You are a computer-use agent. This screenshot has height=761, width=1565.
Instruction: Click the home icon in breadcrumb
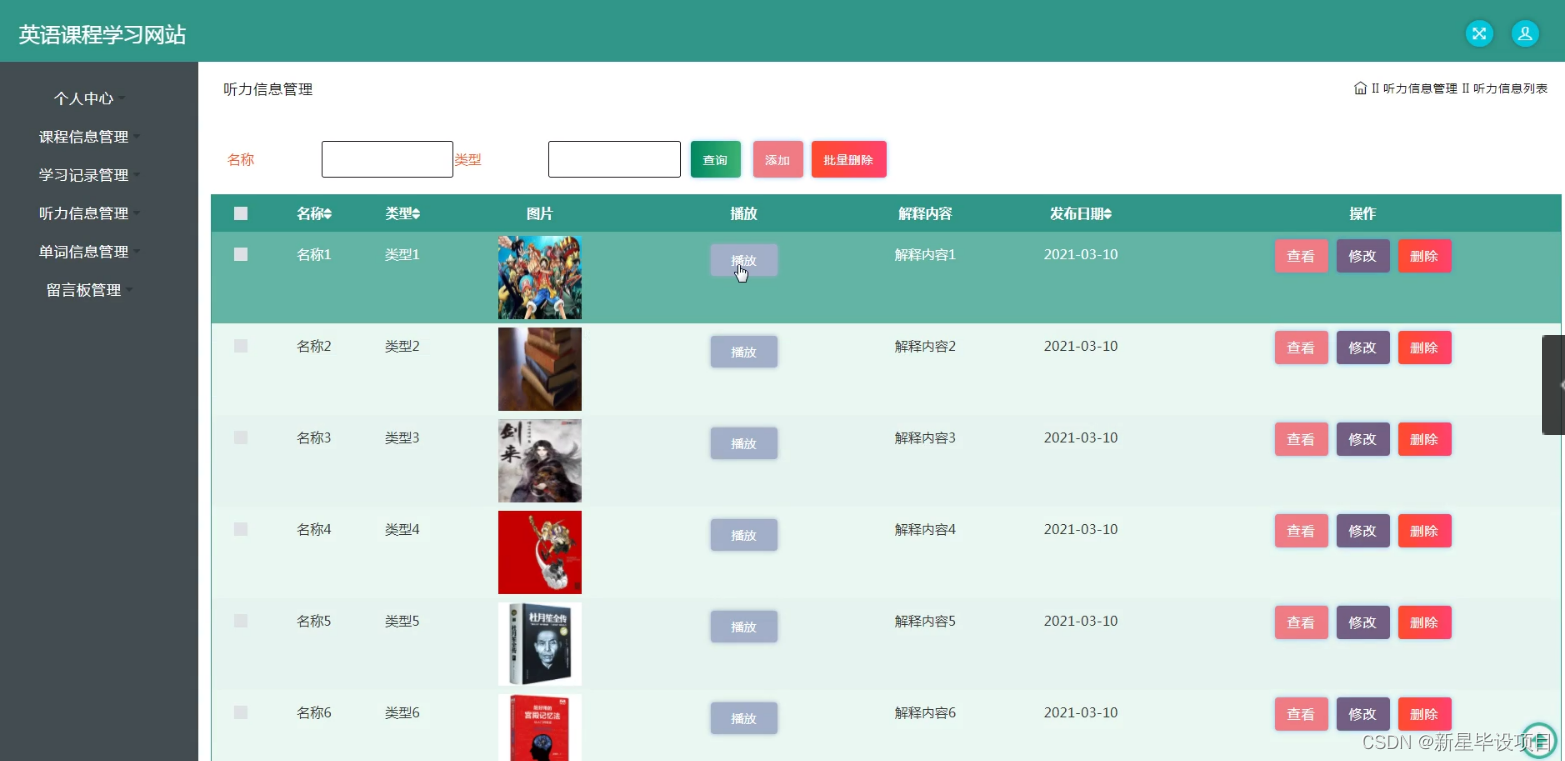pos(1359,88)
